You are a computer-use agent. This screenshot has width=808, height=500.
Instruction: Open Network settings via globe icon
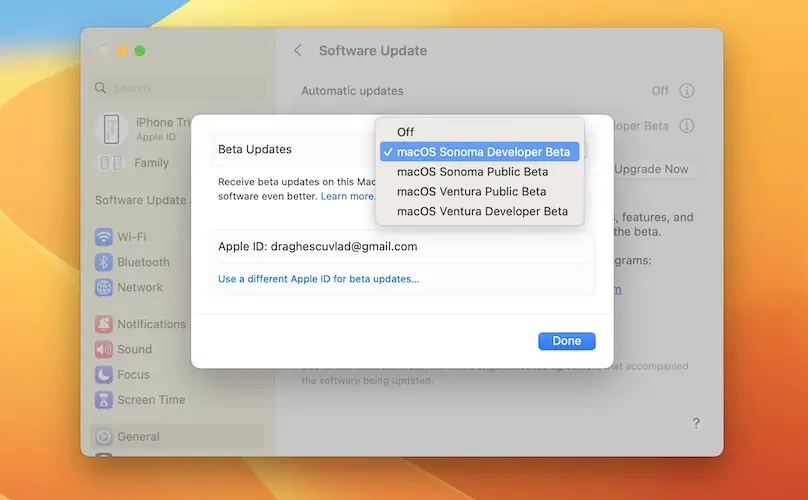[104, 287]
